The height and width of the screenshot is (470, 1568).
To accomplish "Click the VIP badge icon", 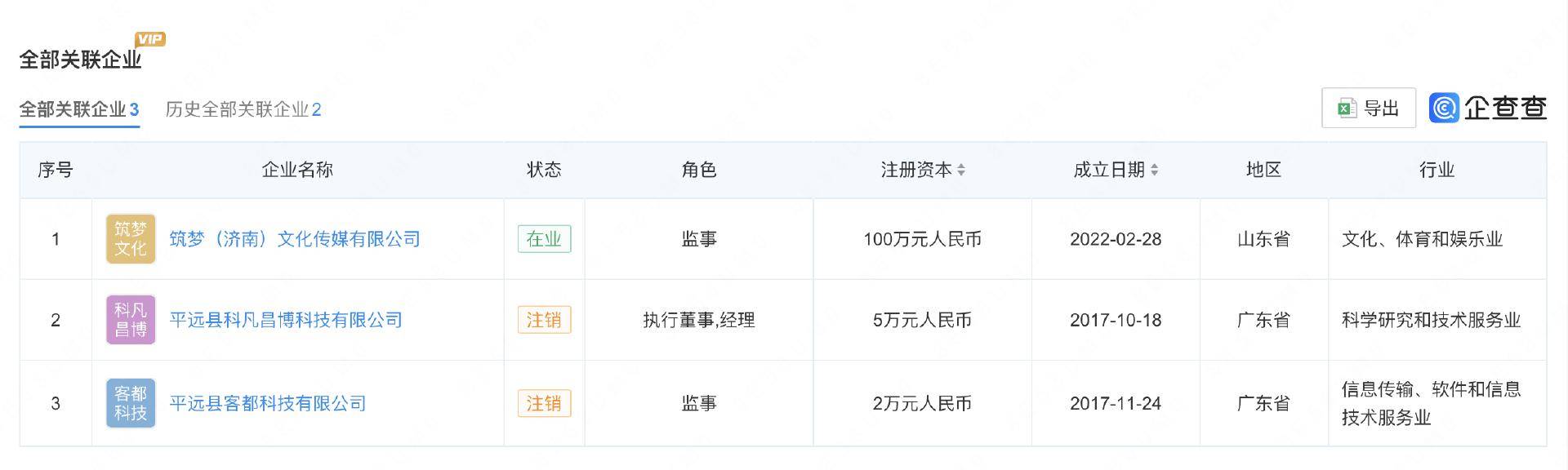I will (x=150, y=39).
